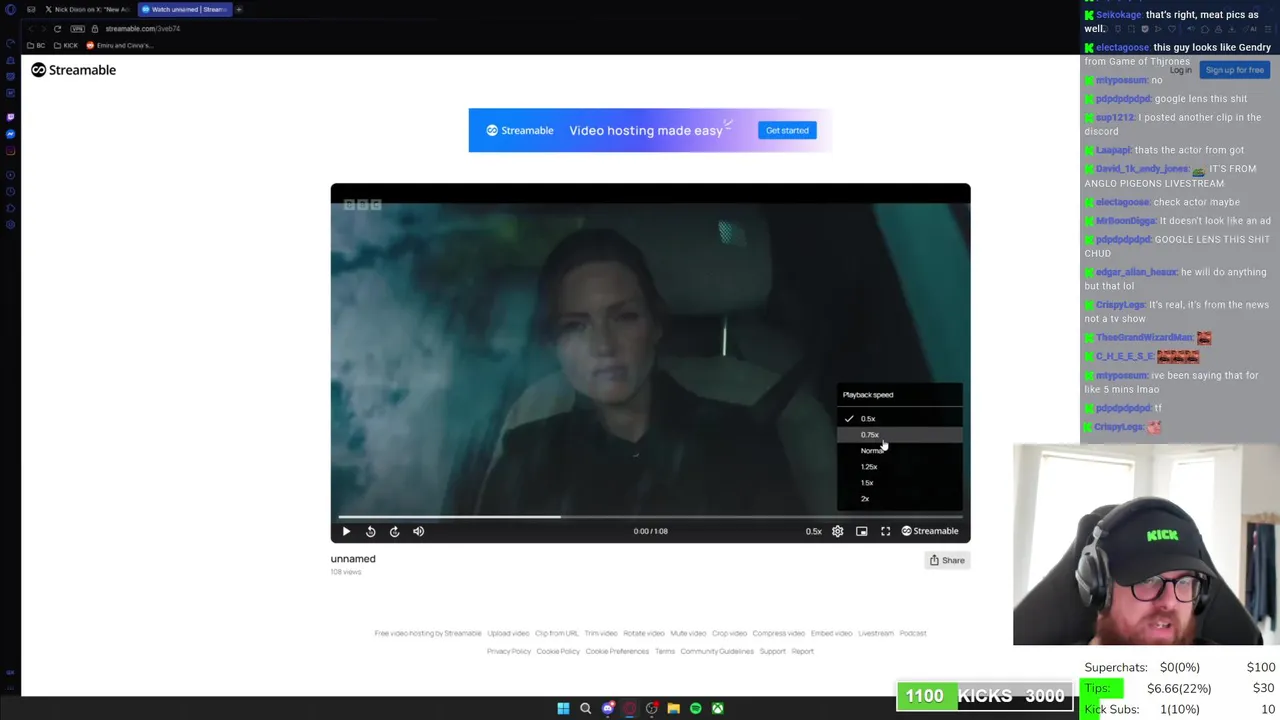Click the Rotate video footer link
Viewport: 1280px width, 720px height.
click(x=644, y=633)
